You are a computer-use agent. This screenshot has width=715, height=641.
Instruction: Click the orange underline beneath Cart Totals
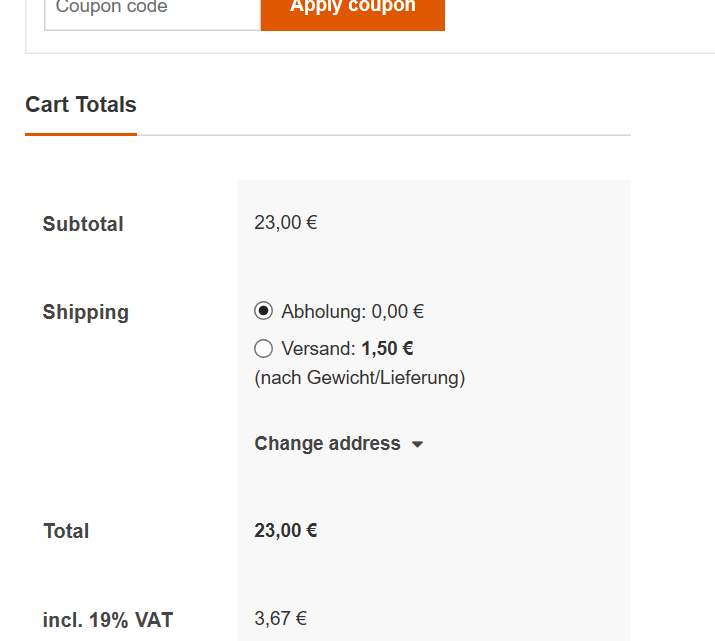(81, 134)
